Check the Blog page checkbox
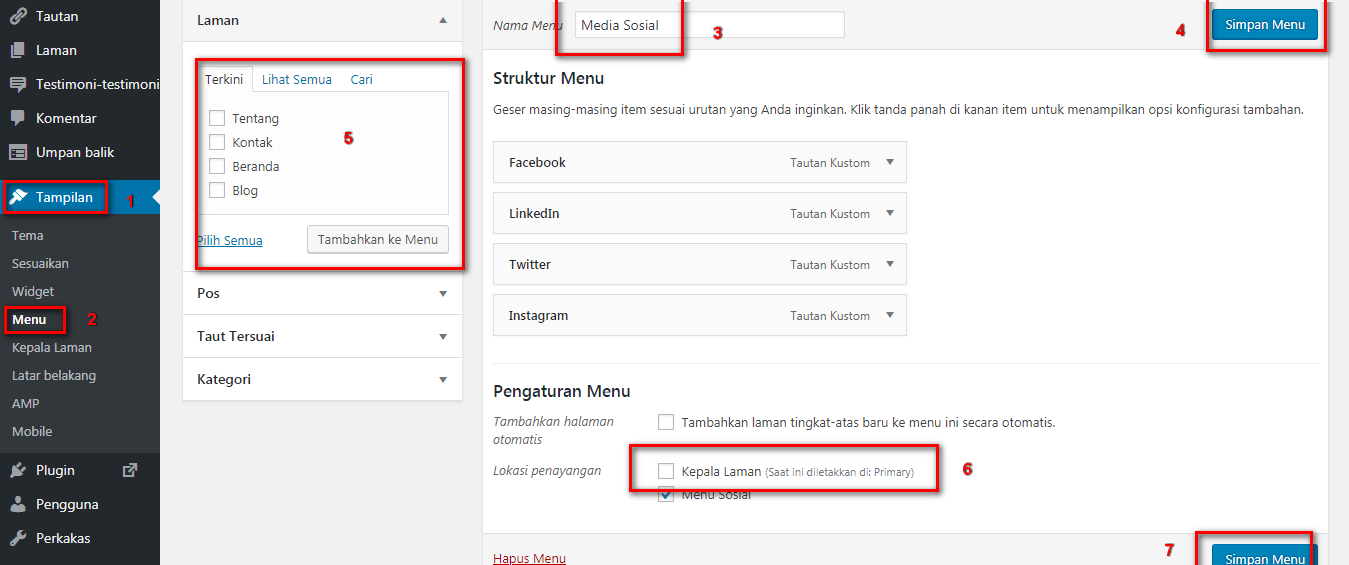 pos(217,190)
